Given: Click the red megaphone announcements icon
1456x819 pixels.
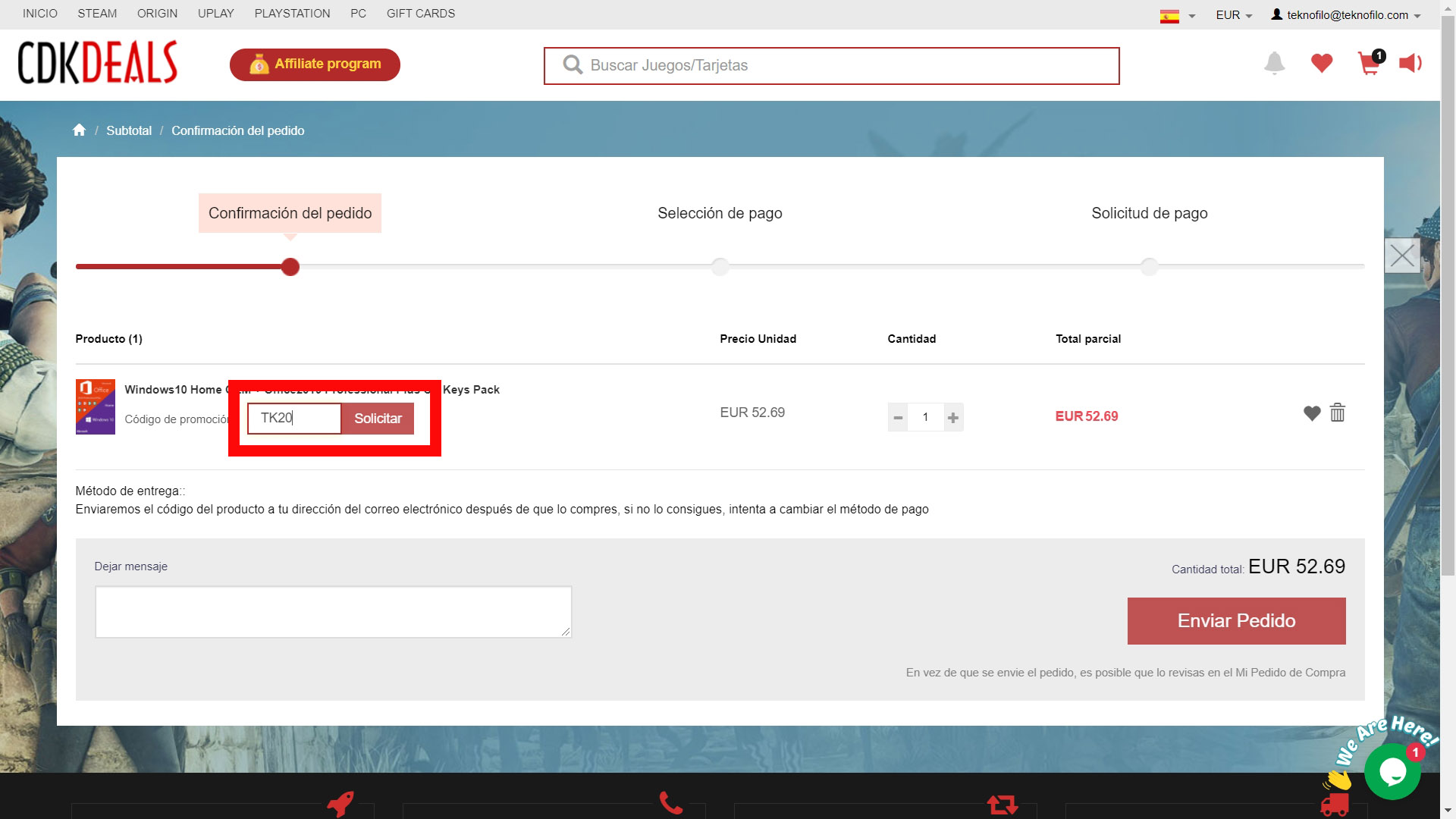Looking at the screenshot, I should point(1410,63).
